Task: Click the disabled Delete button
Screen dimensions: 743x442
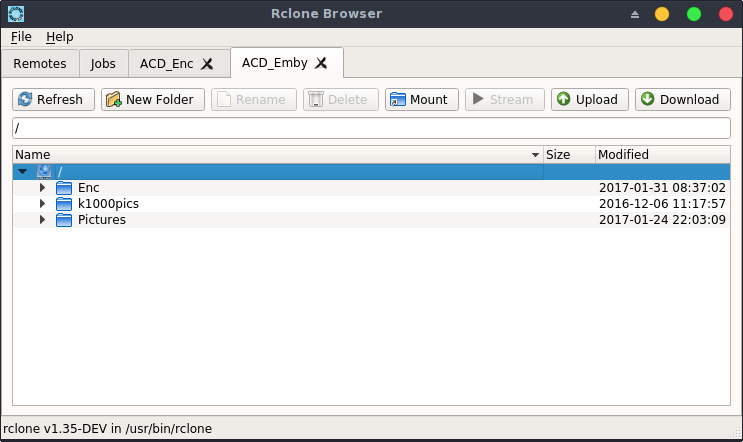Action: pos(341,99)
